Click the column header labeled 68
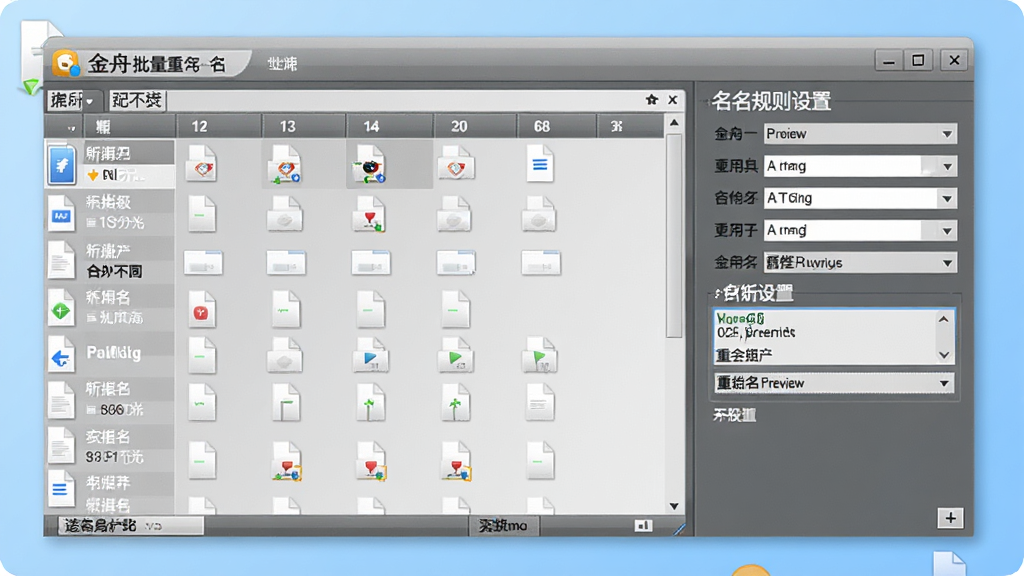The width and height of the screenshot is (1024, 576). pyautogui.click(x=557, y=127)
